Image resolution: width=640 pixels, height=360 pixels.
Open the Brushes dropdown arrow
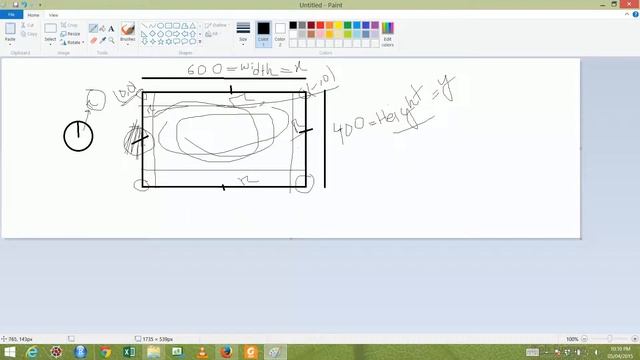point(128,44)
